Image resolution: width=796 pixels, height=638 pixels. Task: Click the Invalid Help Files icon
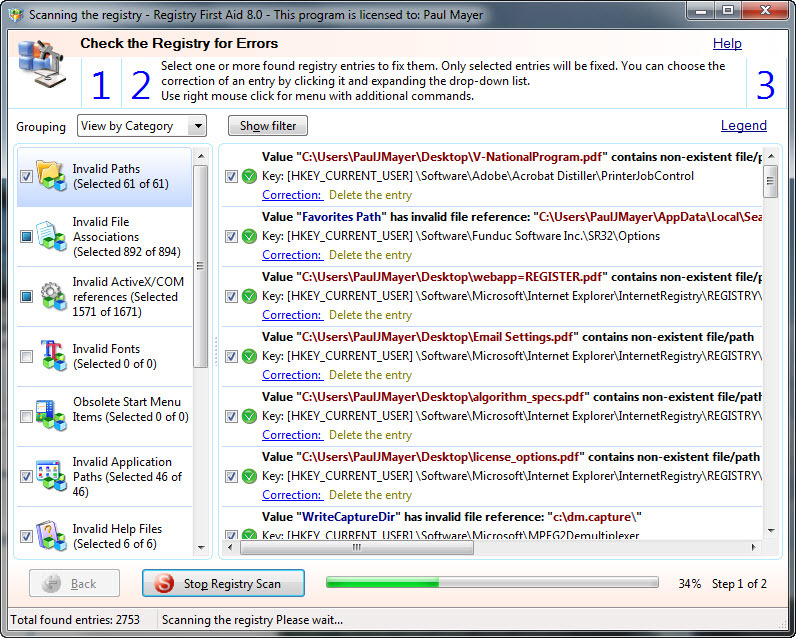point(51,536)
